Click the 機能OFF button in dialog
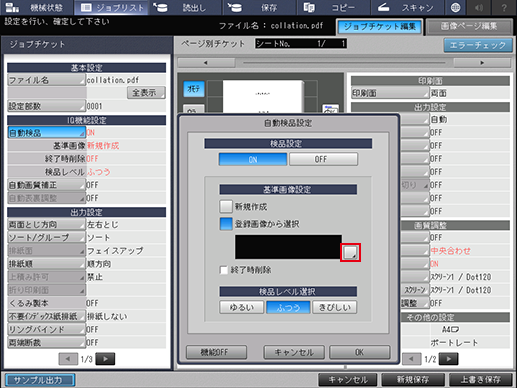This screenshot has height=388, width=517. pos(216,352)
